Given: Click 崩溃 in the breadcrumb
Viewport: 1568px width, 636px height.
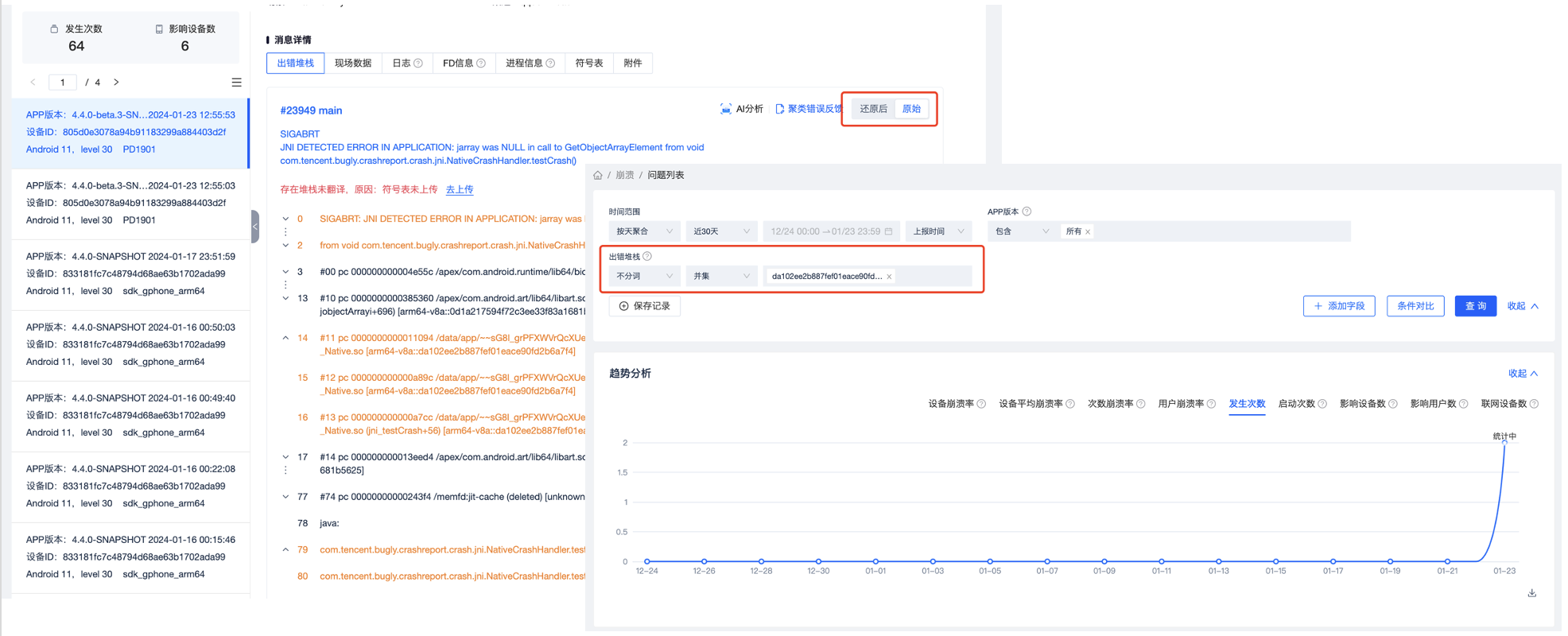Looking at the screenshot, I should pos(625,175).
